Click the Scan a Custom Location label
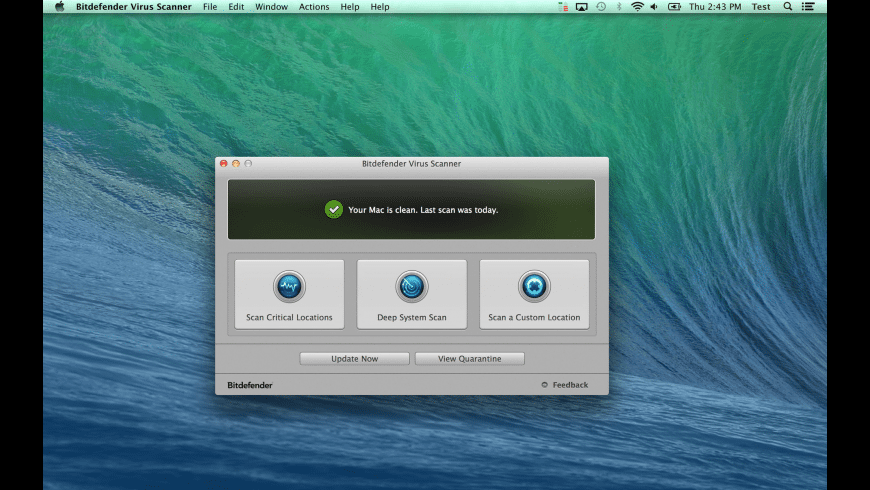This screenshot has height=490, width=870. [x=534, y=317]
